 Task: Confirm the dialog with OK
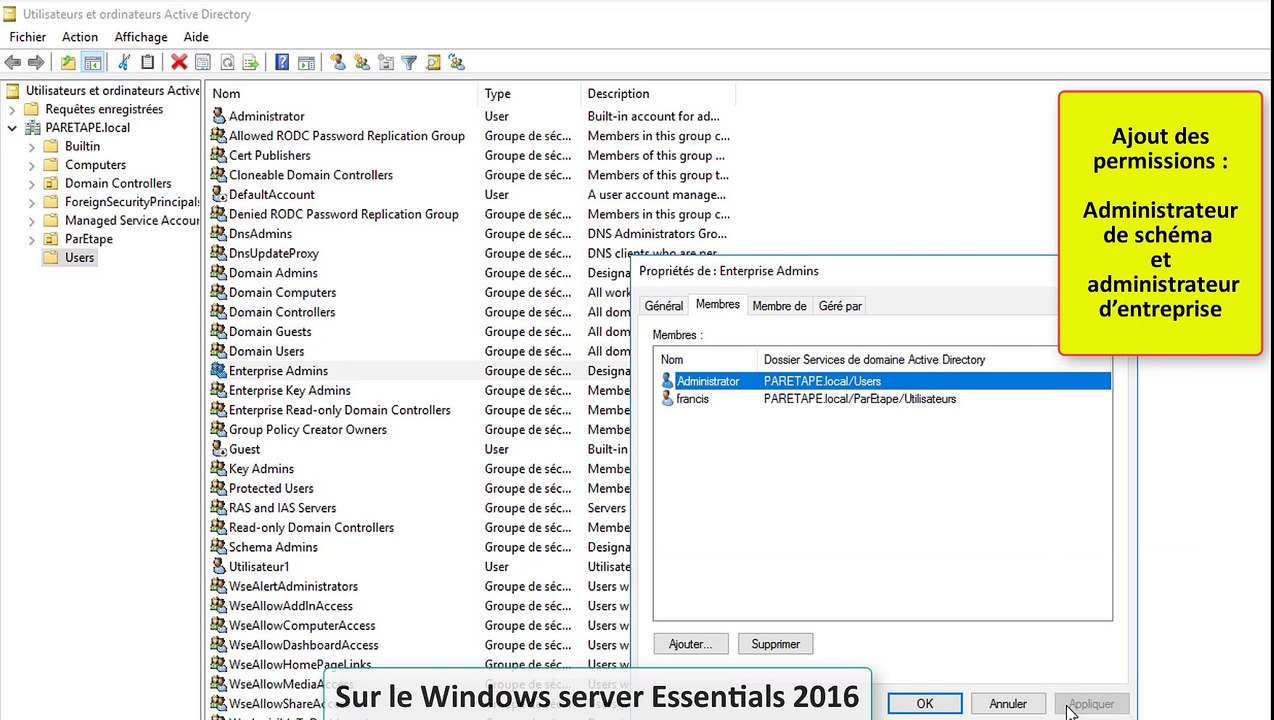tap(925, 704)
